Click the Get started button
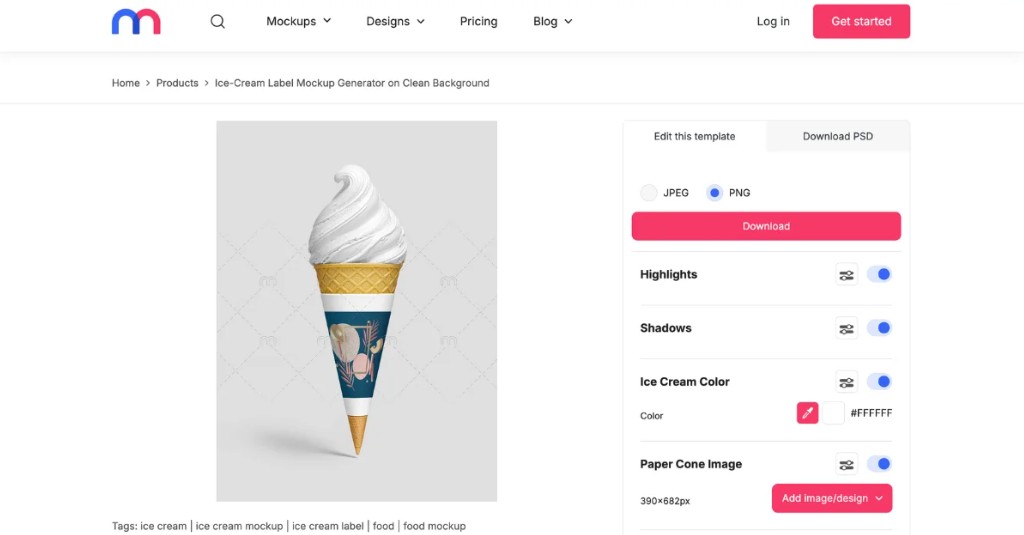The height and width of the screenshot is (535, 1024). [x=861, y=21]
